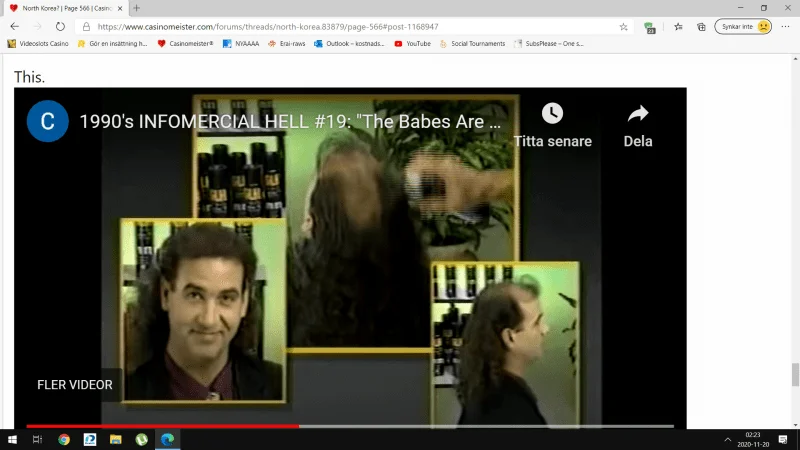Open Task View in the taskbar
This screenshot has height=450, width=800.
37,439
